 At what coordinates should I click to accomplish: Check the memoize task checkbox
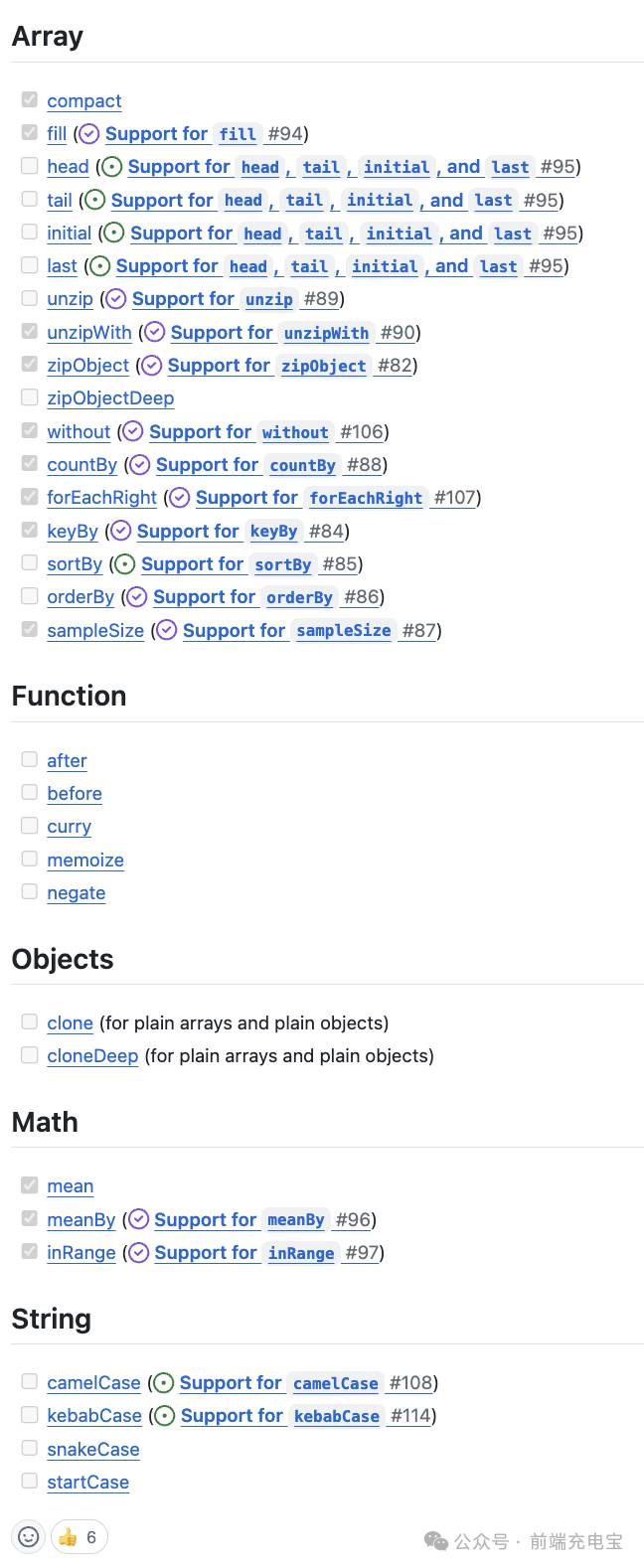pos(30,860)
